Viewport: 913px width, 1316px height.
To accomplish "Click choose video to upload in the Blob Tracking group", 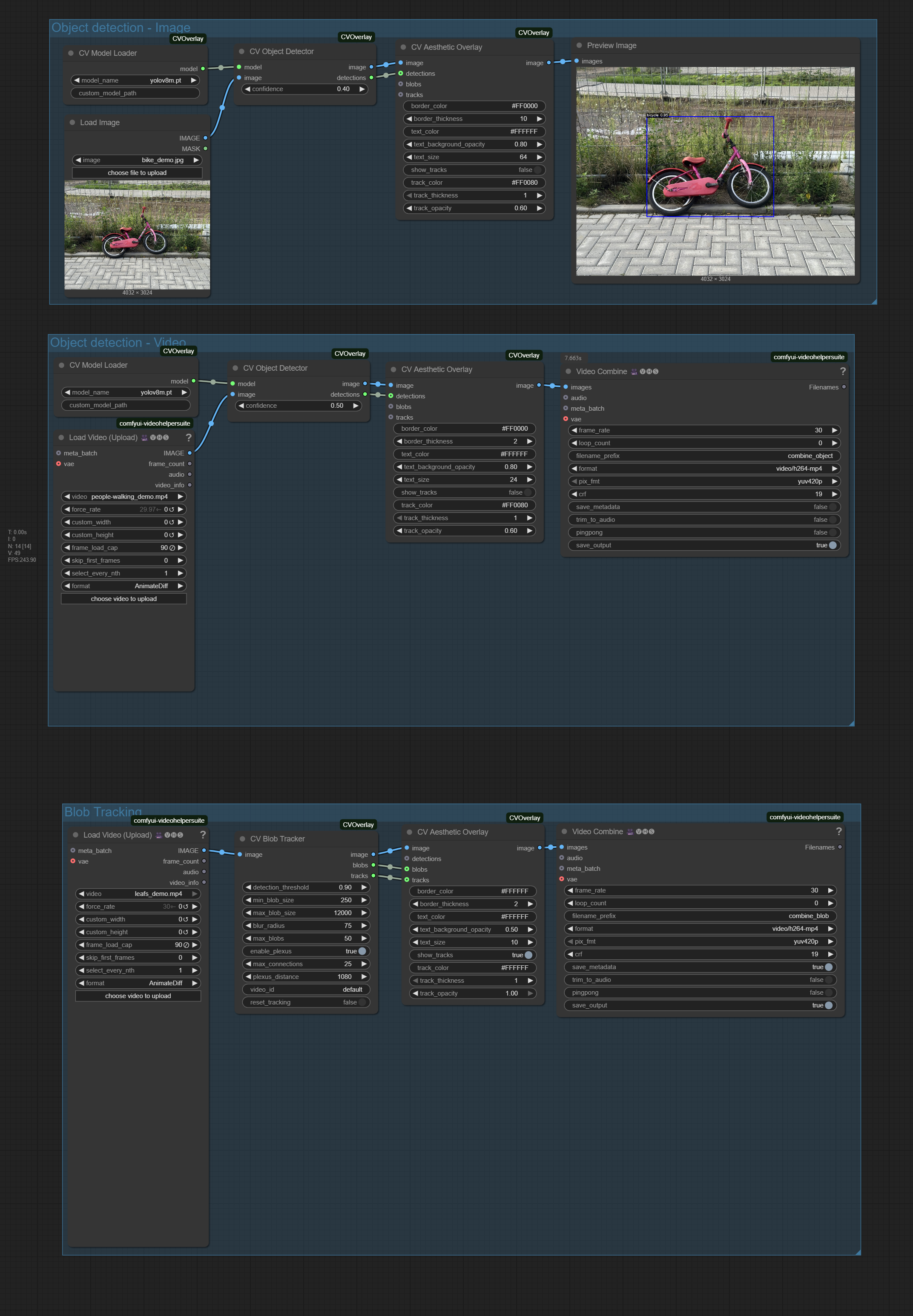I will click(x=138, y=996).
